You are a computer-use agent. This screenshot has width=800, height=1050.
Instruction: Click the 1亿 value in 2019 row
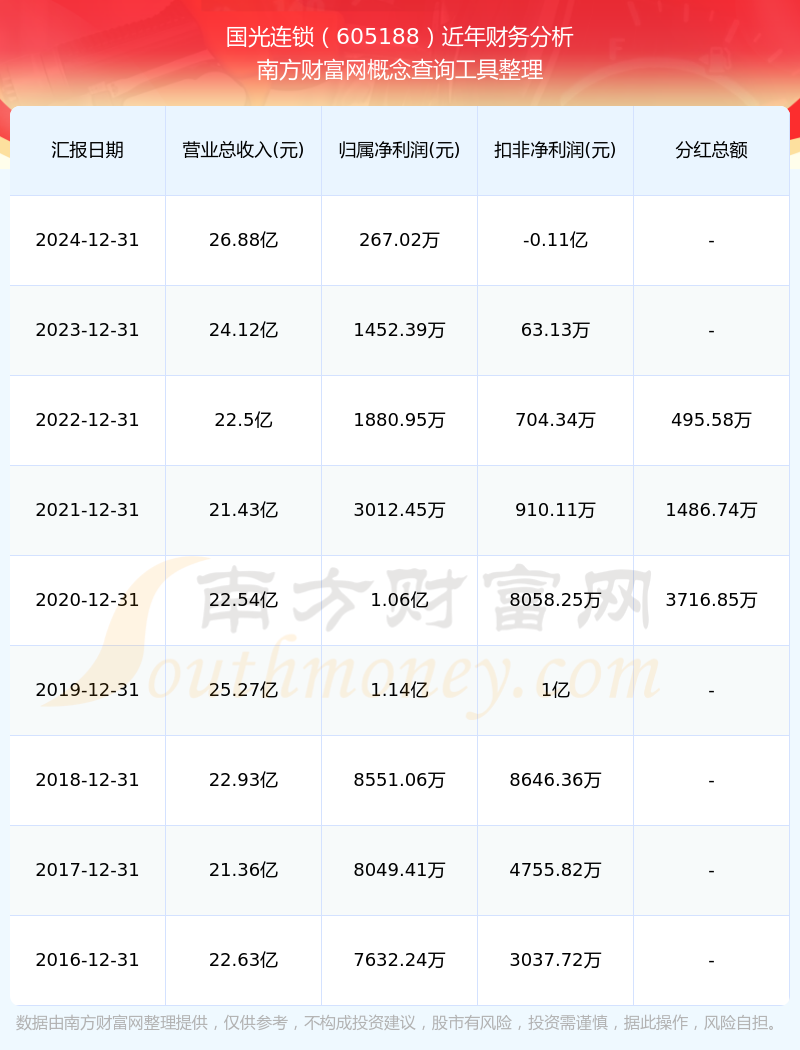(x=556, y=690)
